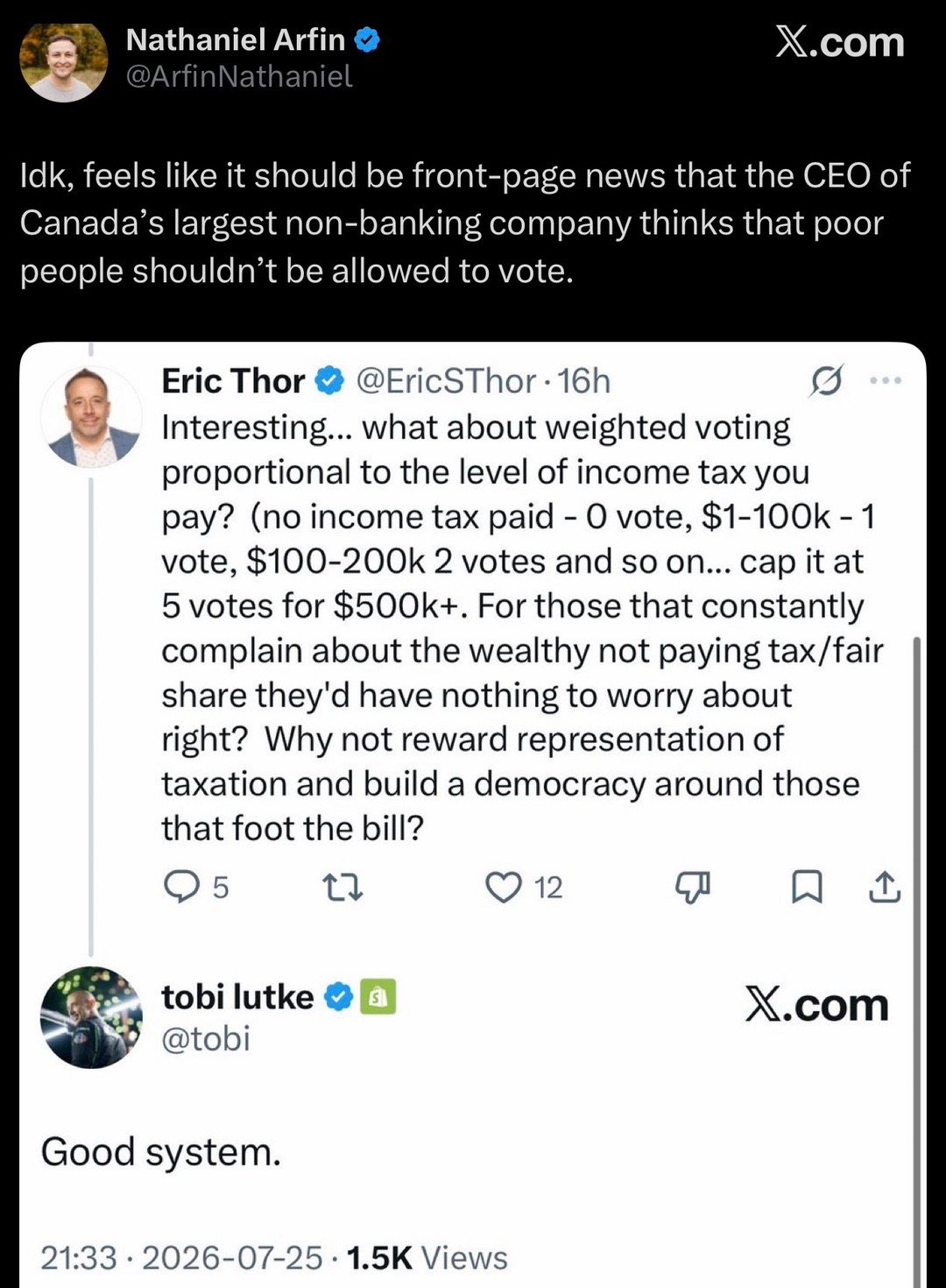The width and height of the screenshot is (946, 1288).
Task: Open Eric Thor's avatar photo
Action: [91, 416]
